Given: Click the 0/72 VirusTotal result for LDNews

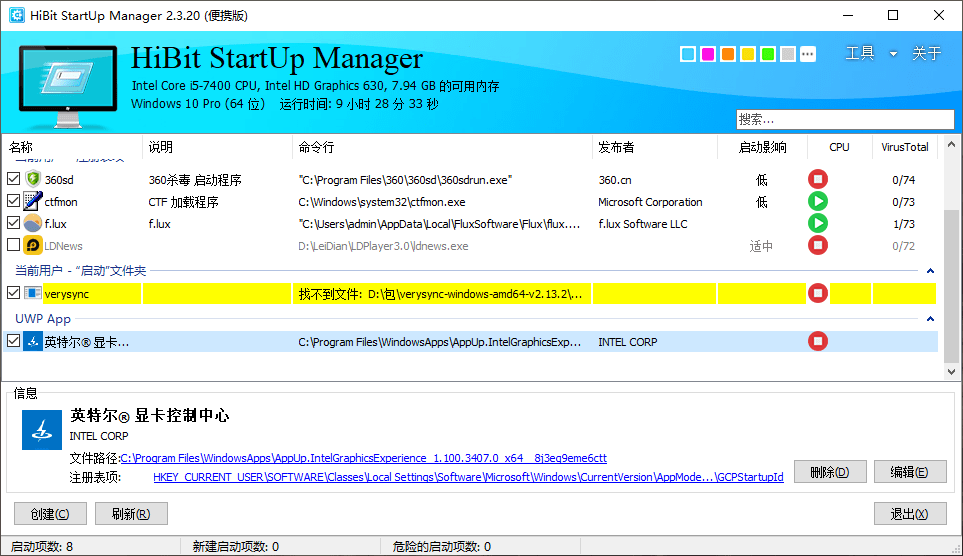Looking at the screenshot, I should click(903, 246).
